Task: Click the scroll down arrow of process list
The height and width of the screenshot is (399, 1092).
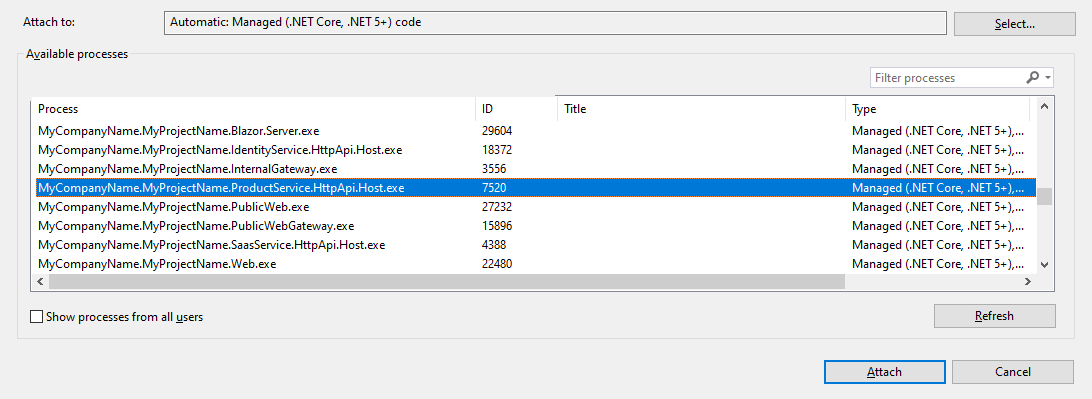Action: click(x=1044, y=265)
